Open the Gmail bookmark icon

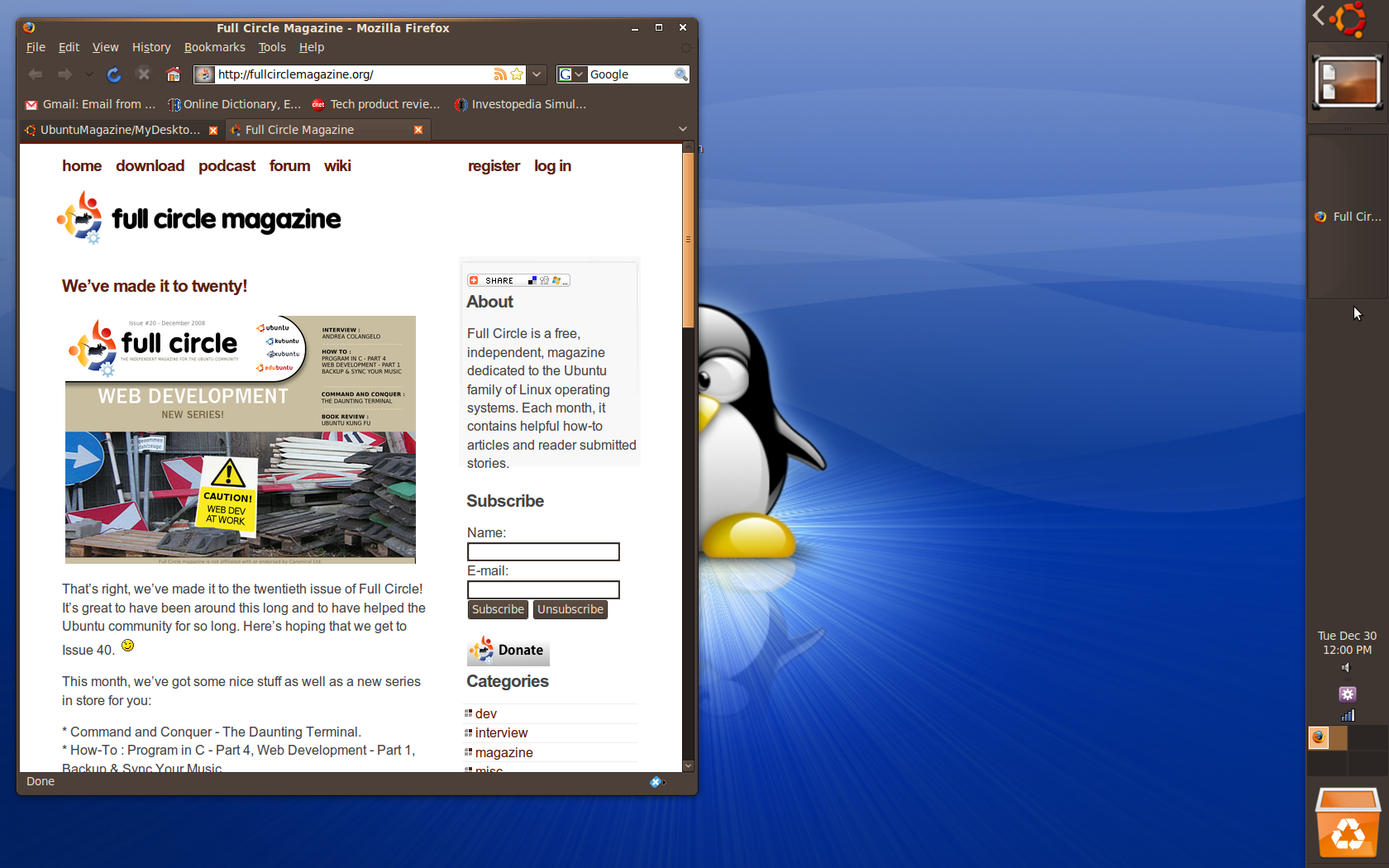click(x=31, y=104)
